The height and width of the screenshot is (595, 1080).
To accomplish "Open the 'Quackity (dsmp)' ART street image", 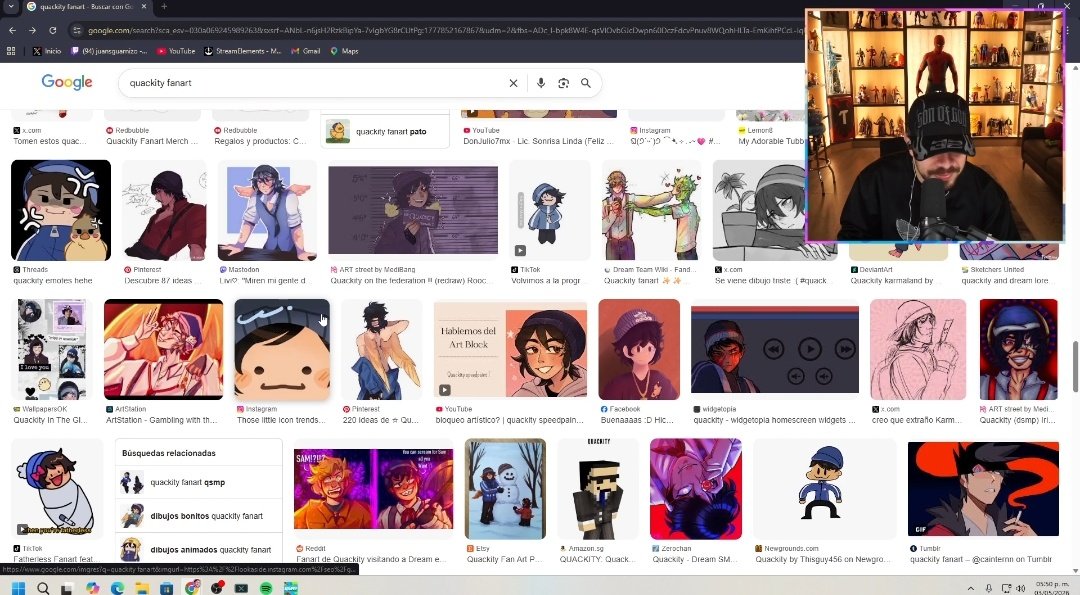I will [x=1019, y=349].
